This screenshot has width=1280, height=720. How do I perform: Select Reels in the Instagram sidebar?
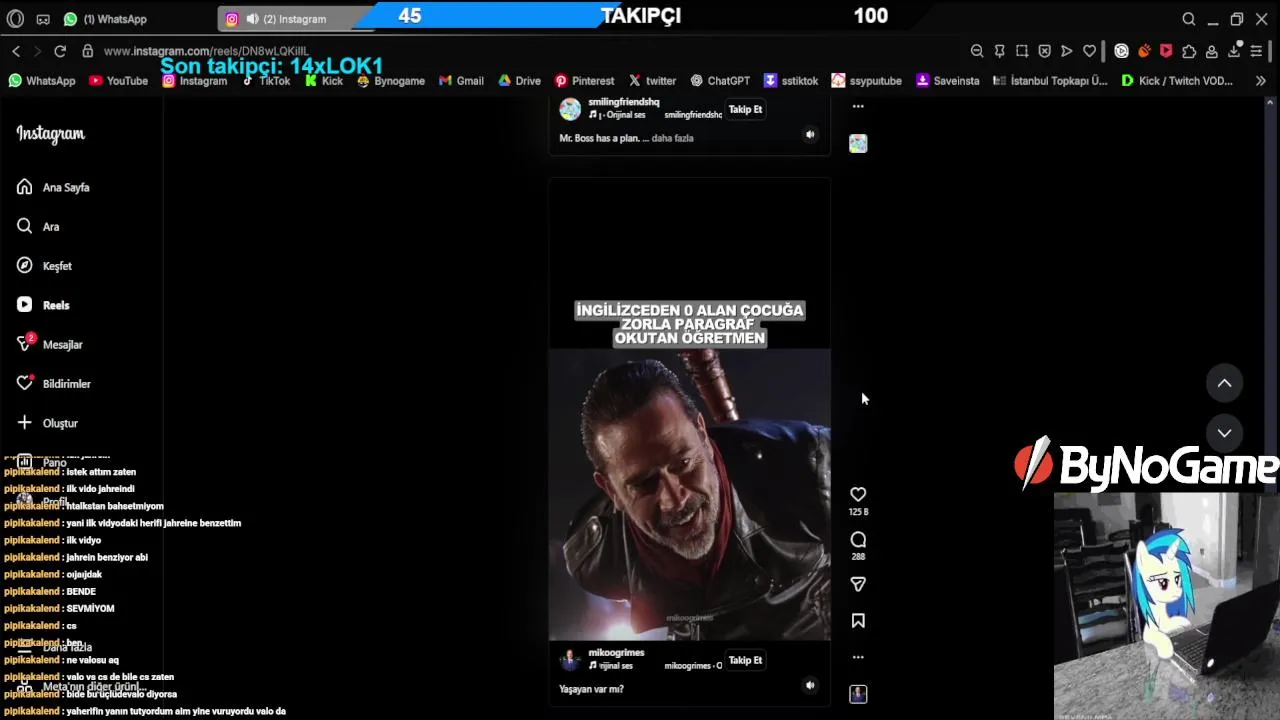44,305
